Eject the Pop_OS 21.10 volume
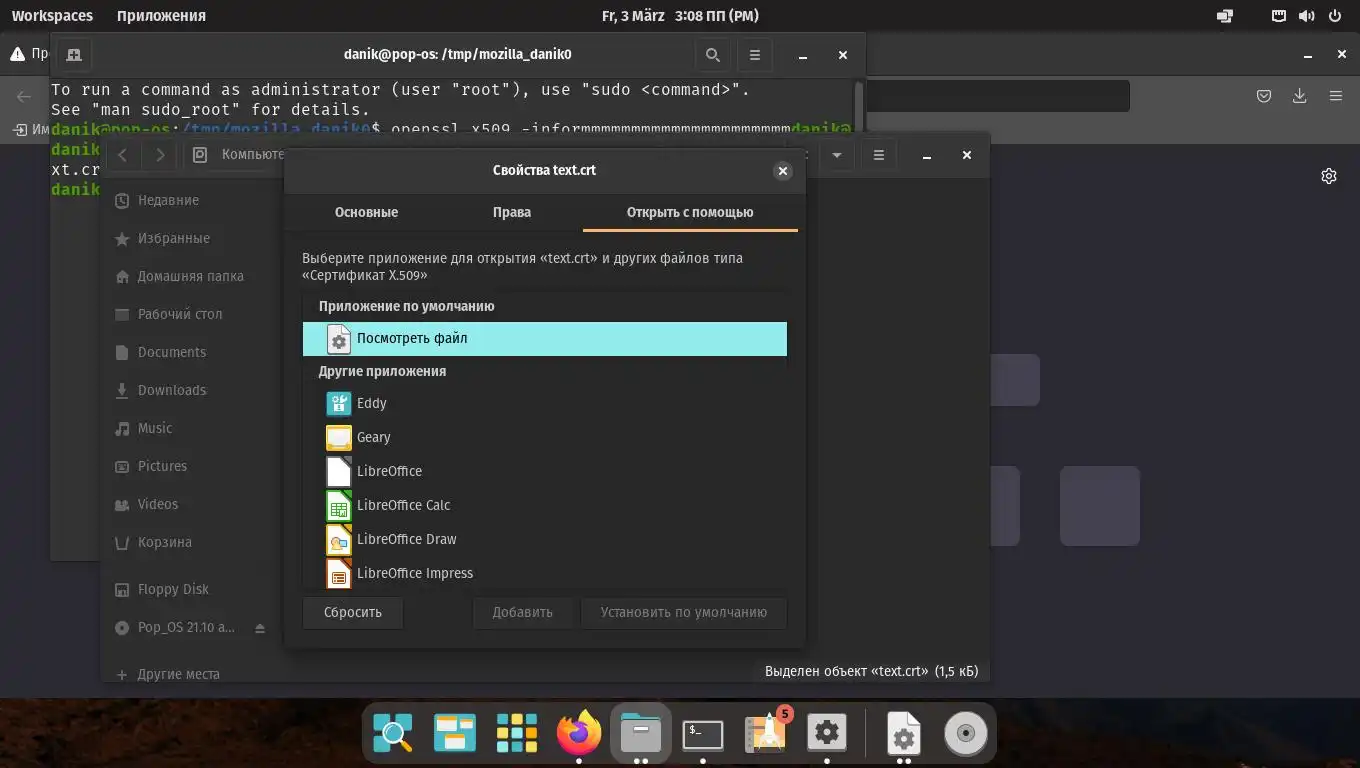 [260, 628]
